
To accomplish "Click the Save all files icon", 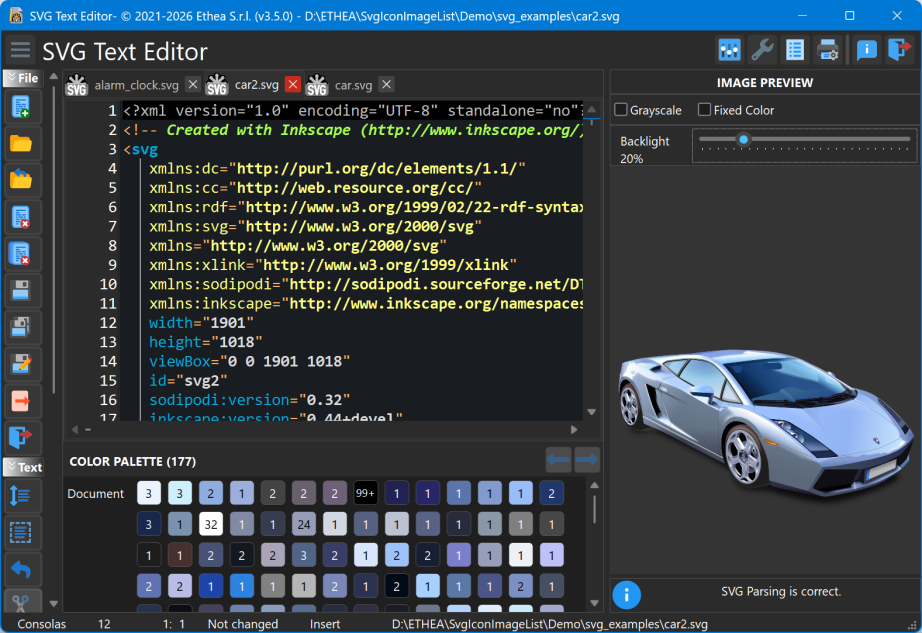I will [21, 327].
